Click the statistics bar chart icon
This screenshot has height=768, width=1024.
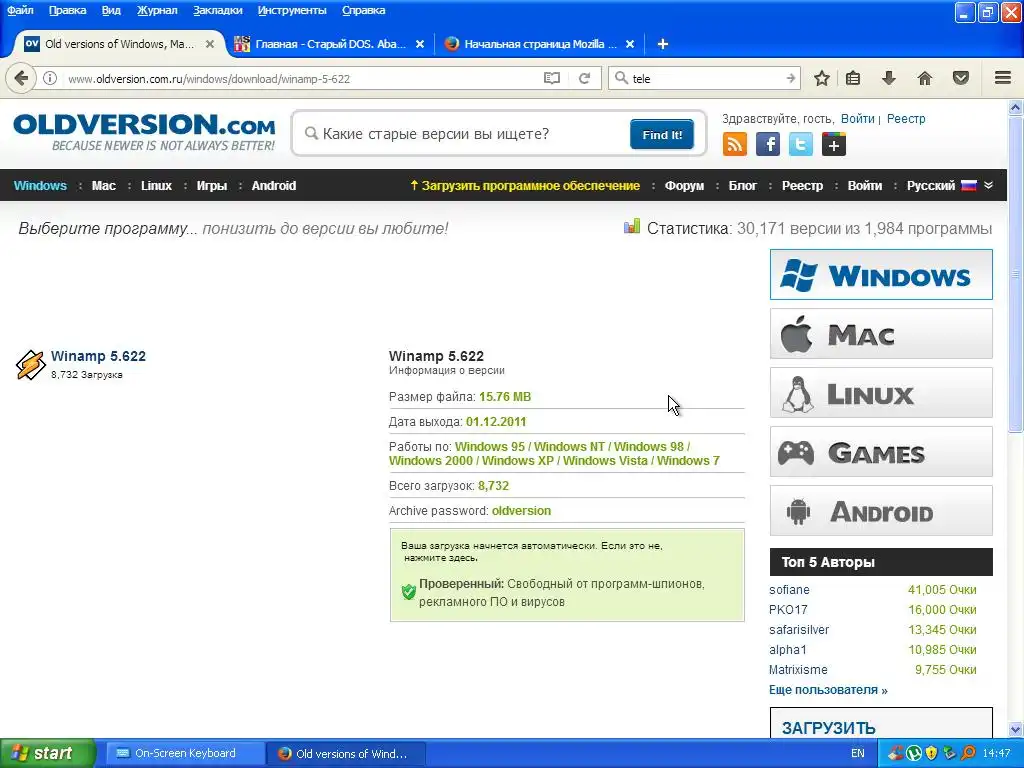[632, 227]
